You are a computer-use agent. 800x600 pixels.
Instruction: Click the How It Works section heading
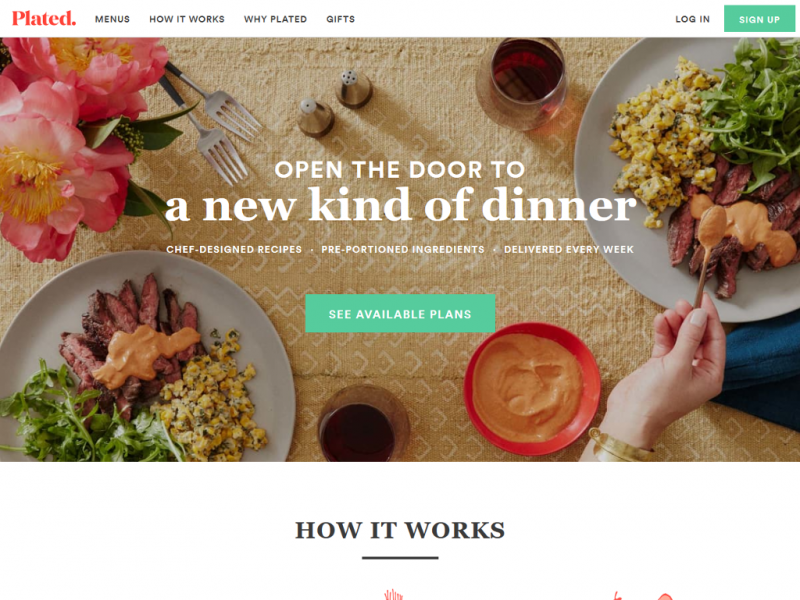[400, 530]
